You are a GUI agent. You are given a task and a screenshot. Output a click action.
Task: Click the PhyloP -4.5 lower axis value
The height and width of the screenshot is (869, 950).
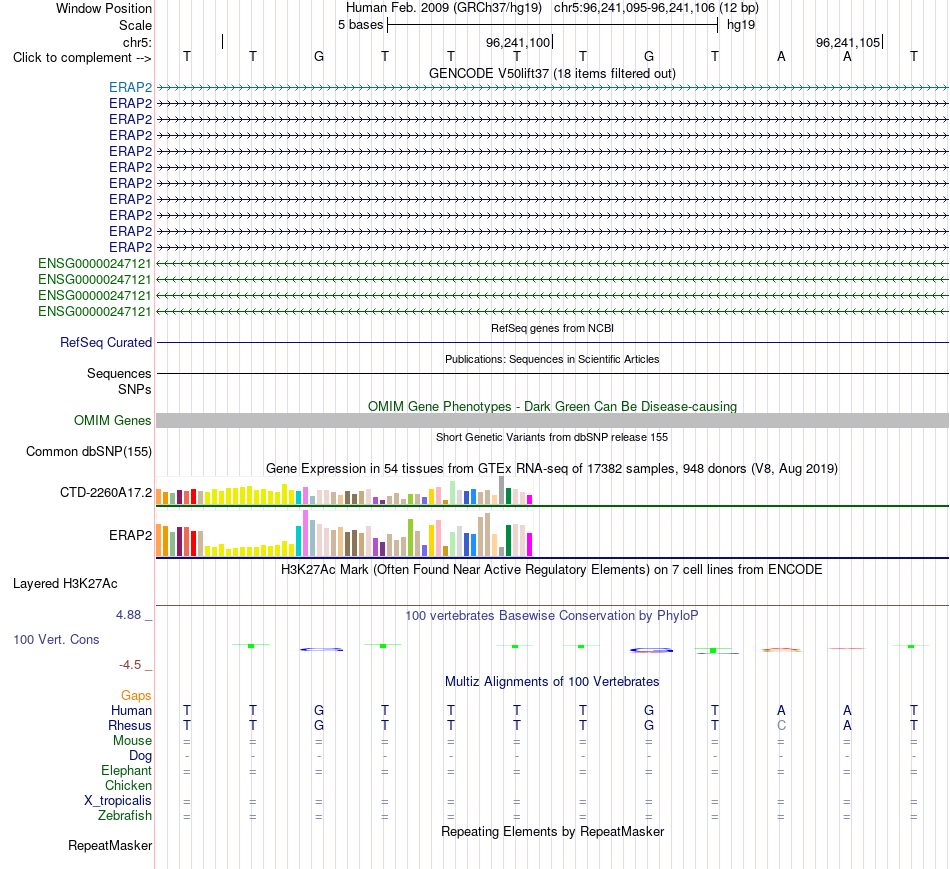(130, 665)
